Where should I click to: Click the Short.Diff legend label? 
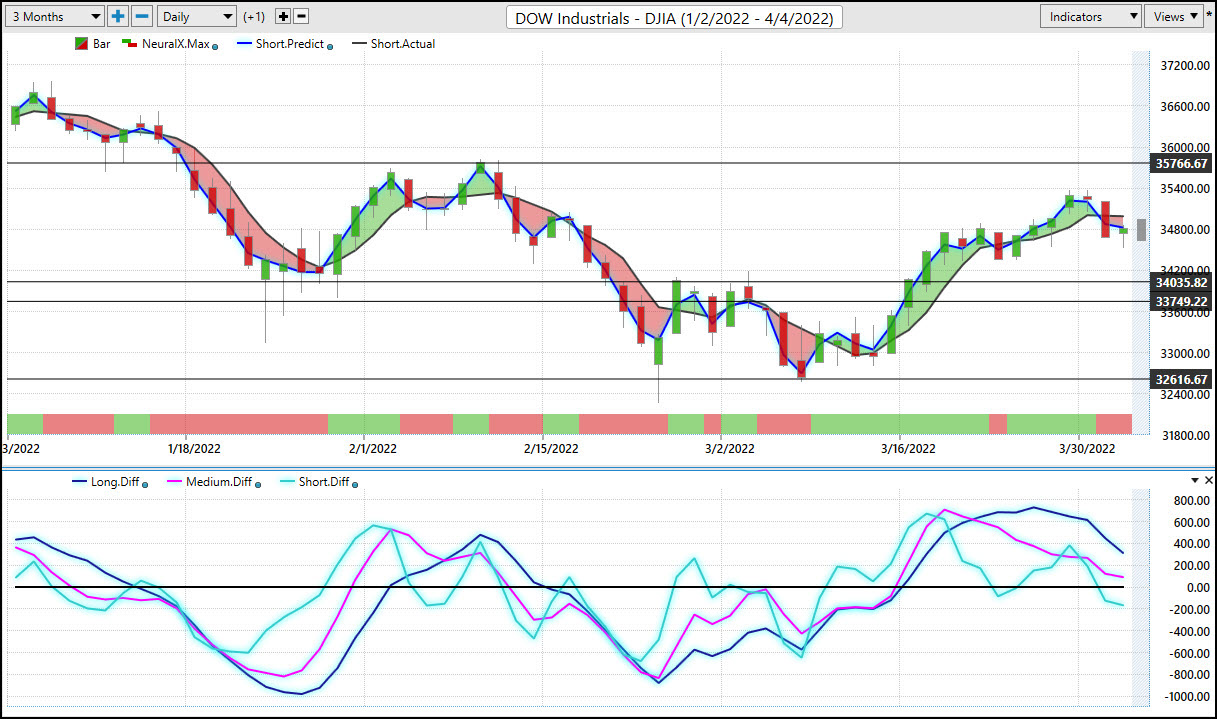pos(323,483)
